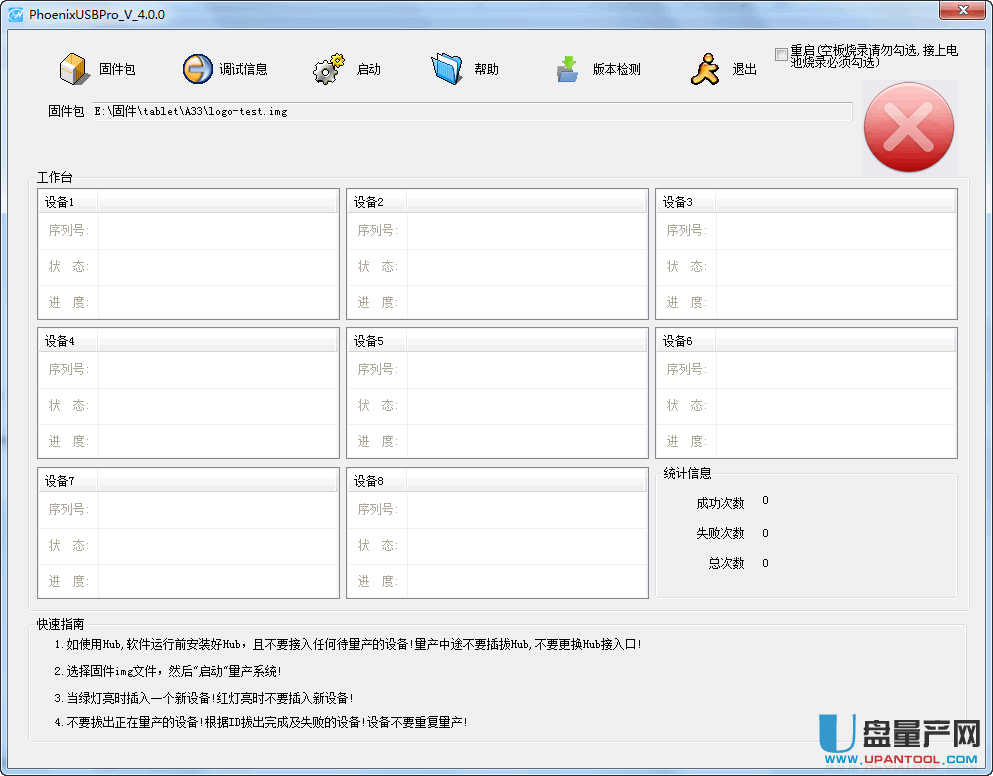Screen dimensions: 993x776
Task: Click the PhoenixUSBPro title bar app icon
Action: tap(15, 15)
